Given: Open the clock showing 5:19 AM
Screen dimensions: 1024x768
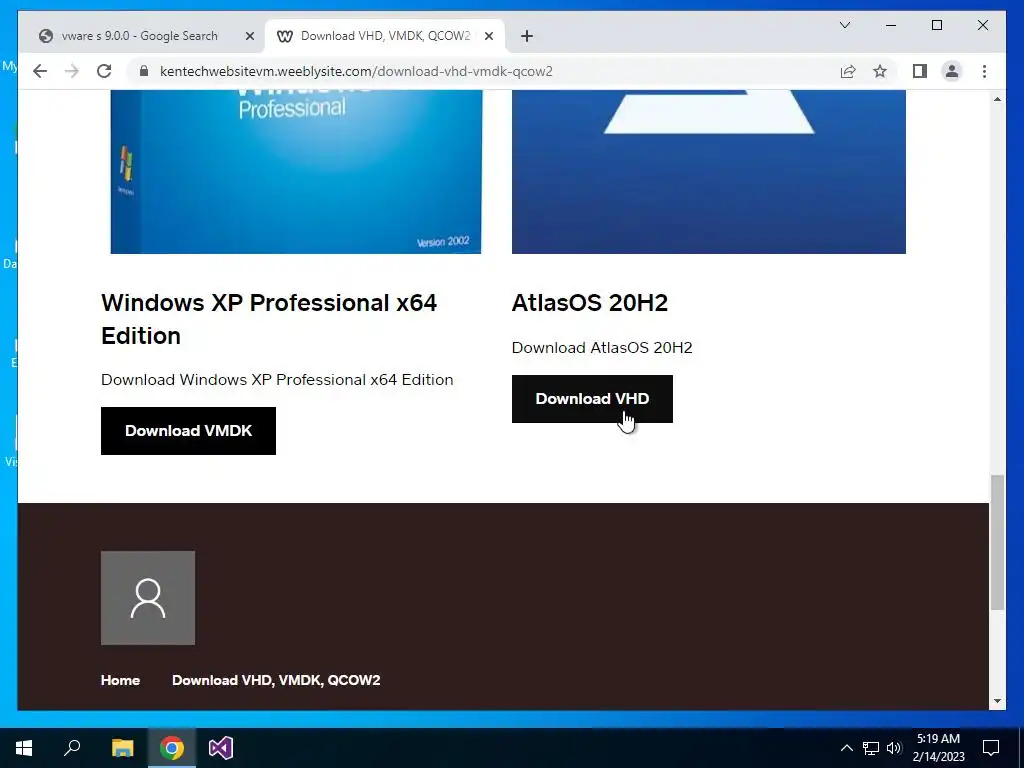Looking at the screenshot, I should click(x=938, y=748).
